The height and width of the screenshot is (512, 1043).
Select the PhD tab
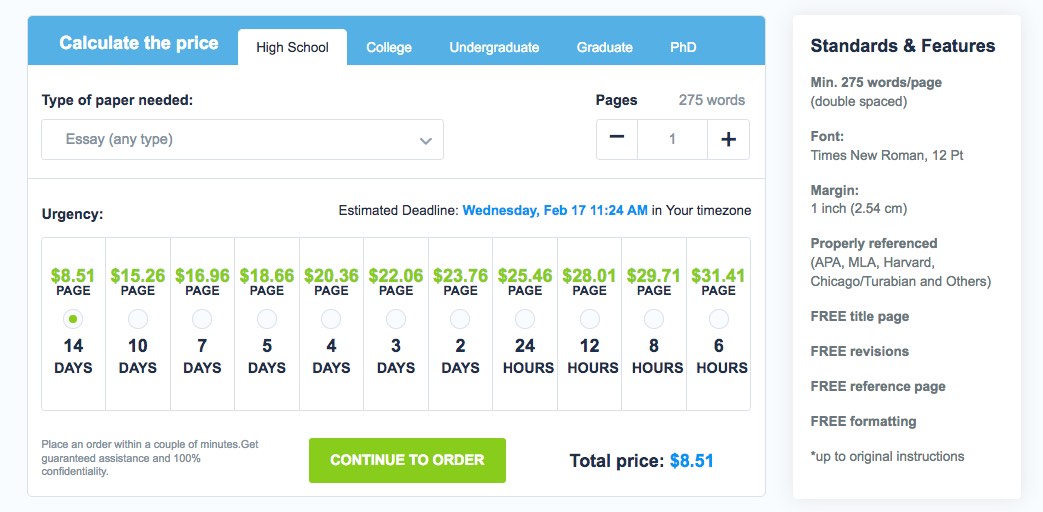[683, 47]
